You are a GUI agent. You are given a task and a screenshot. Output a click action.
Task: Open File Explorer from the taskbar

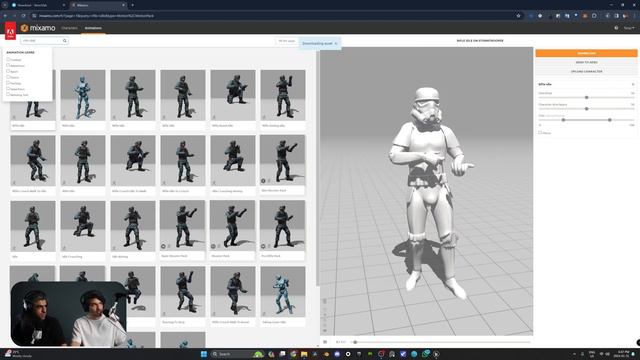(304, 354)
